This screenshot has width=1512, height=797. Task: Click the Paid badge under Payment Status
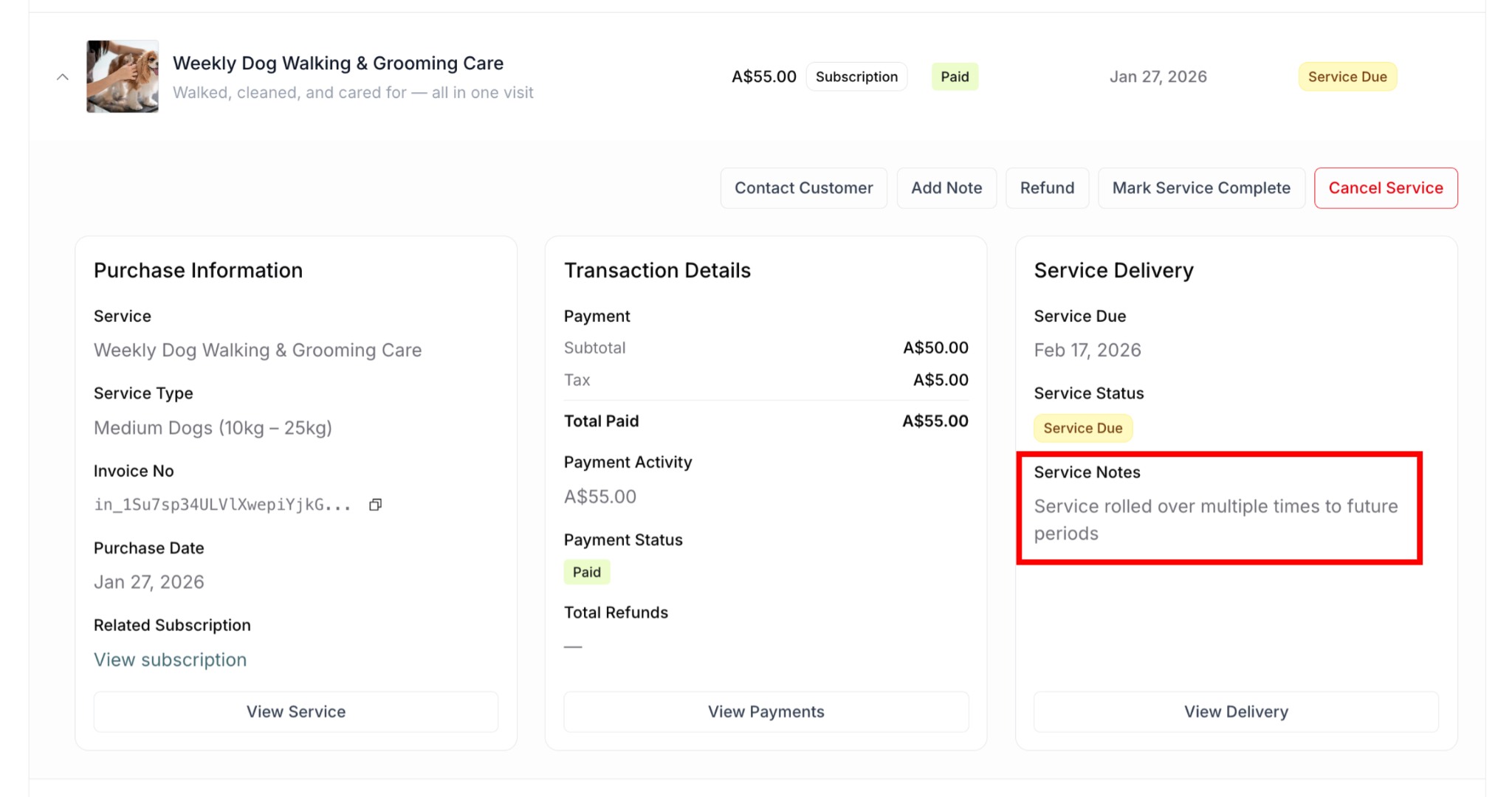pyautogui.click(x=586, y=572)
